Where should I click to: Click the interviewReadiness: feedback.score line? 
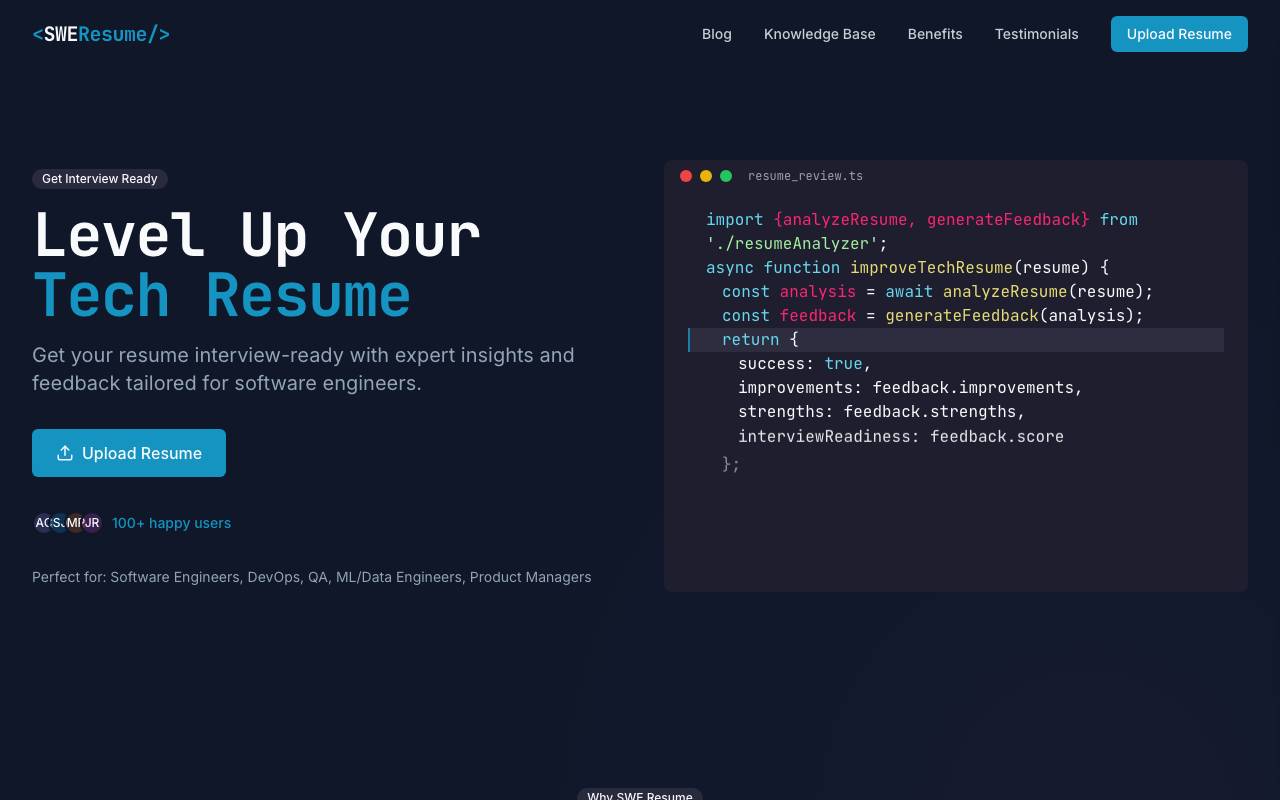(x=901, y=437)
